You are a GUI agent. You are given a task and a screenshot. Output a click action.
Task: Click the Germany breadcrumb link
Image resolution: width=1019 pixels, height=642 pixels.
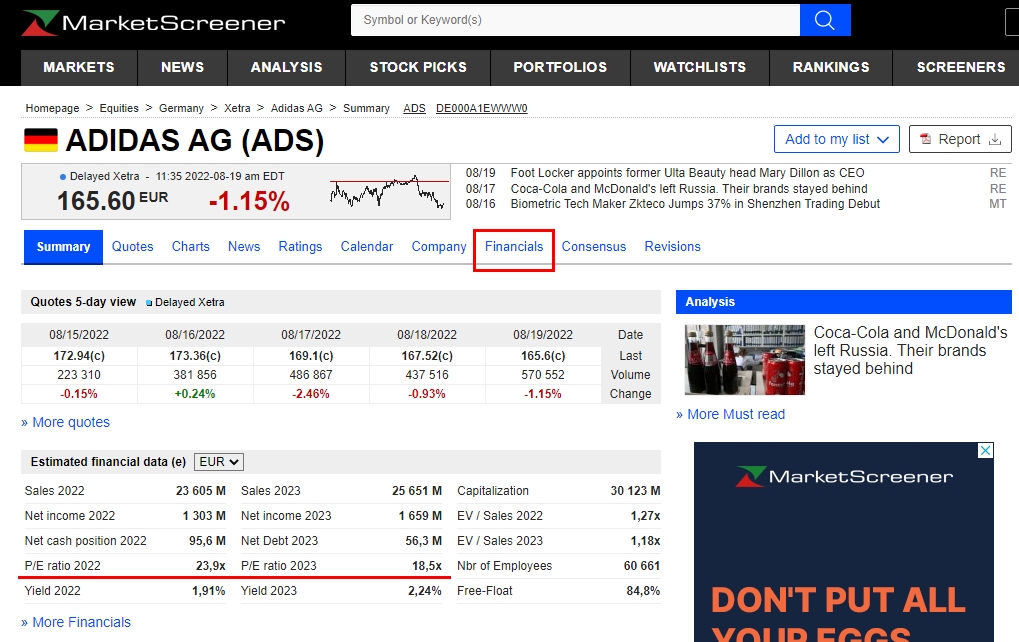tap(181, 109)
